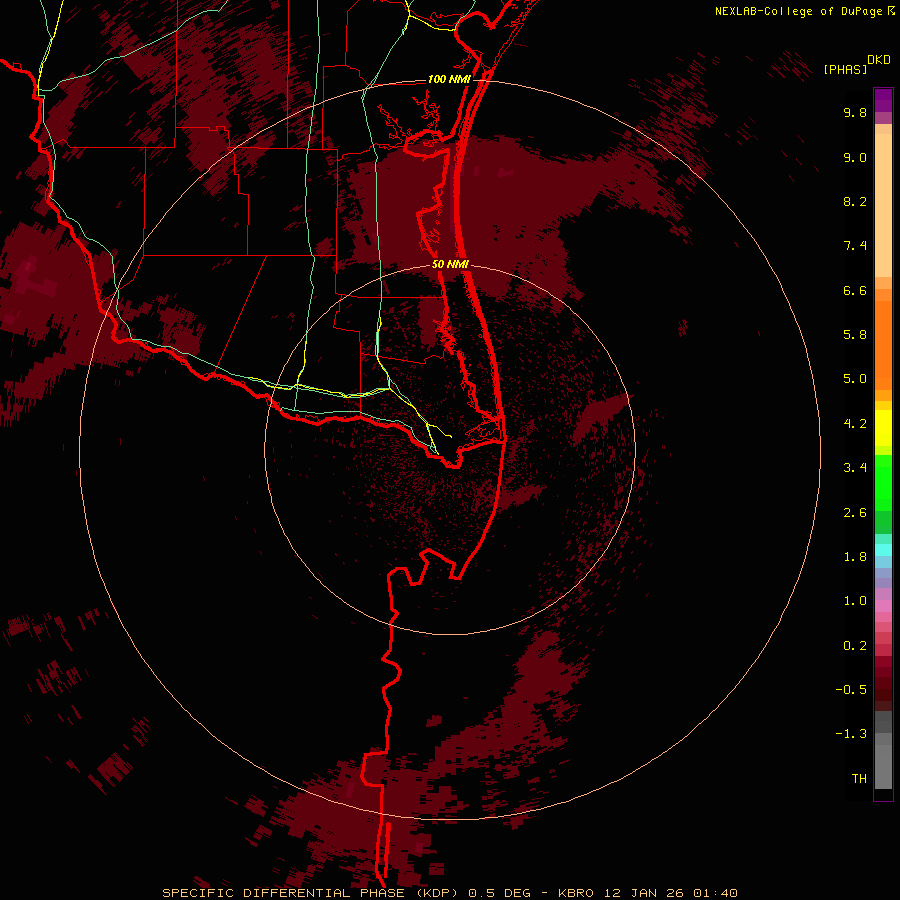
Task: Pick the yellow legend color band
Action: (x=883, y=428)
